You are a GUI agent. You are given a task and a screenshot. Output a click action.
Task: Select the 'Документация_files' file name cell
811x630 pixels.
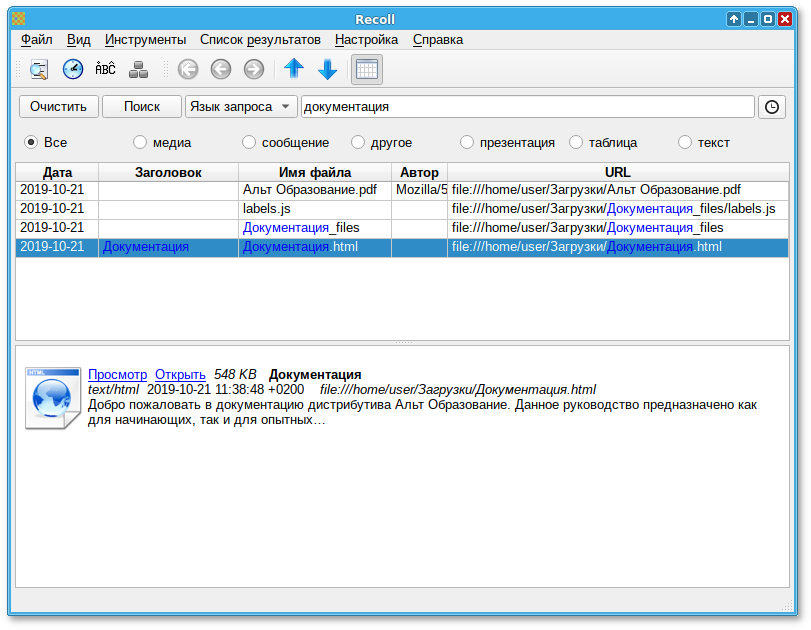point(314,228)
